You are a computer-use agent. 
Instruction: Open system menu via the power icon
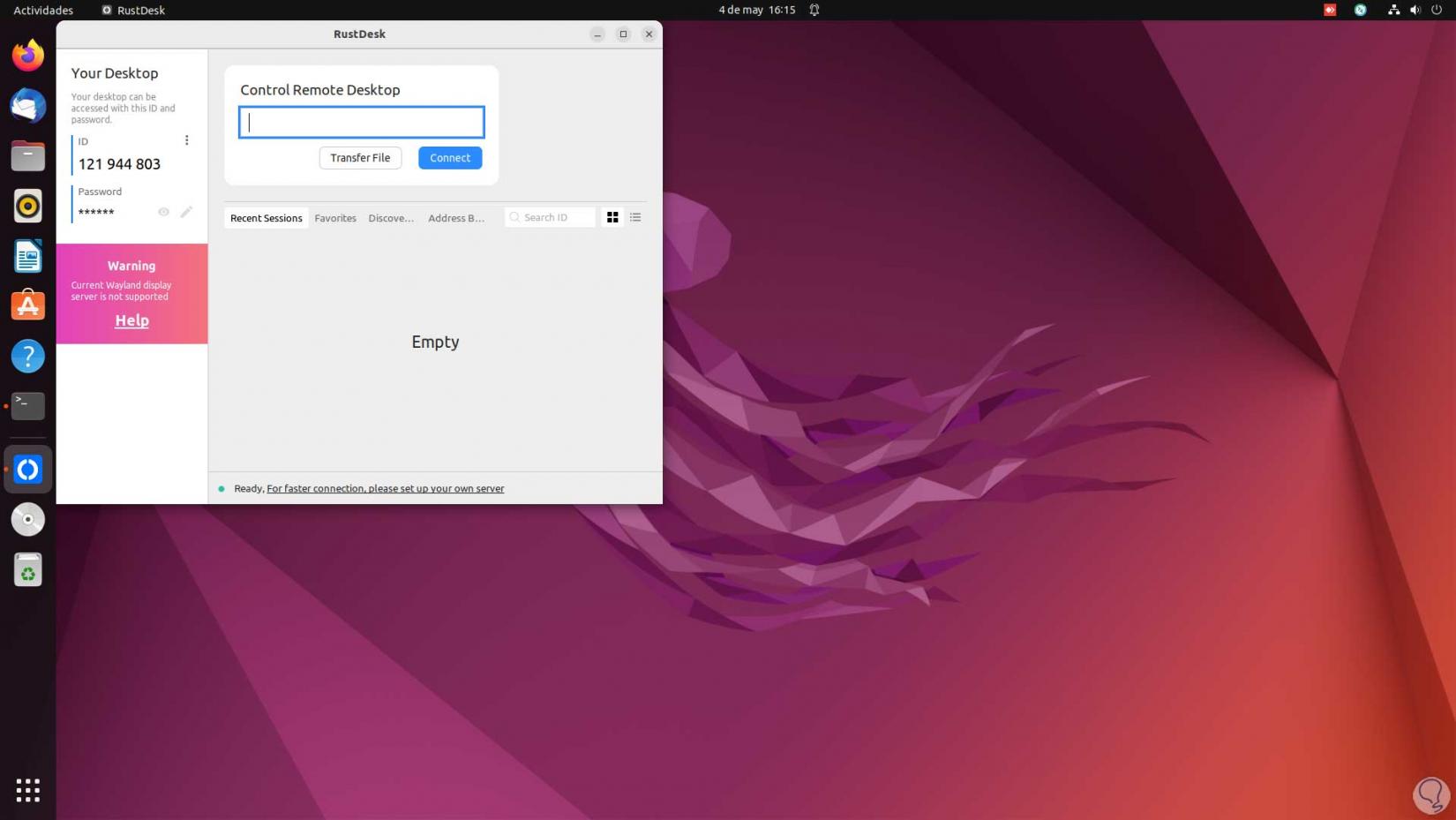pyautogui.click(x=1437, y=10)
